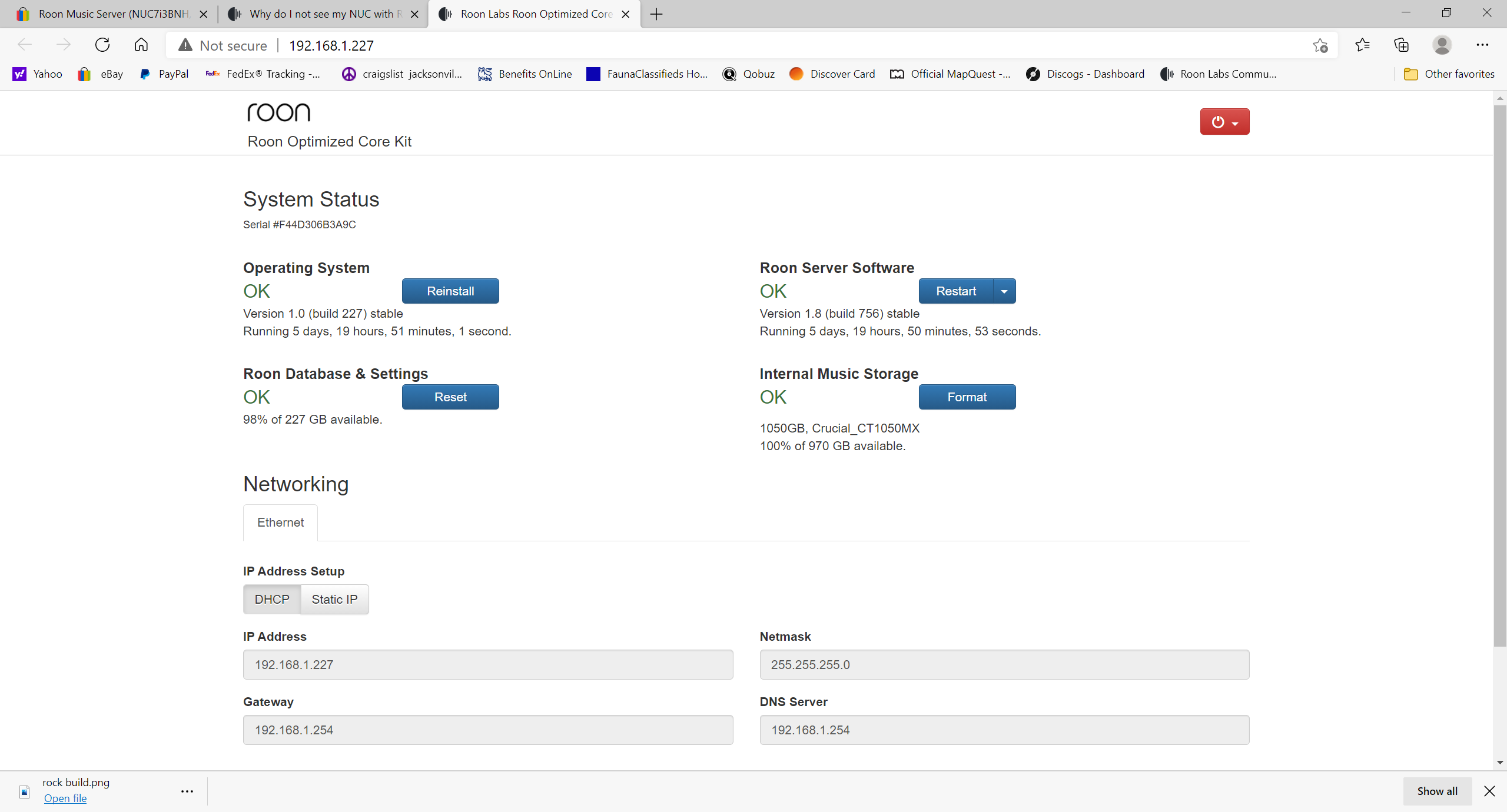This screenshot has width=1507, height=812.
Task: Close the Roon Optimized Core tab
Action: 626,14
